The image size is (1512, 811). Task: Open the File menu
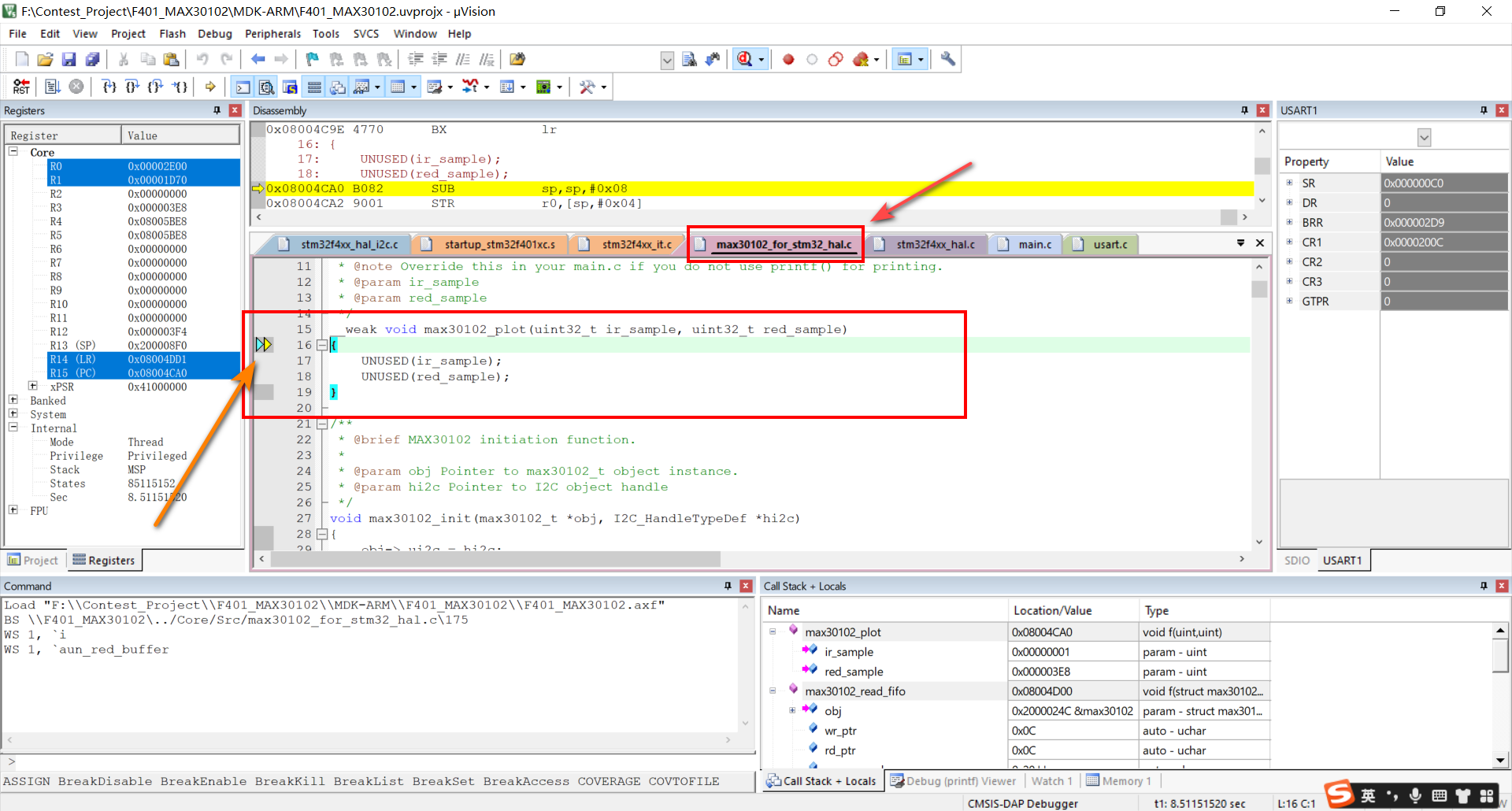(x=17, y=34)
